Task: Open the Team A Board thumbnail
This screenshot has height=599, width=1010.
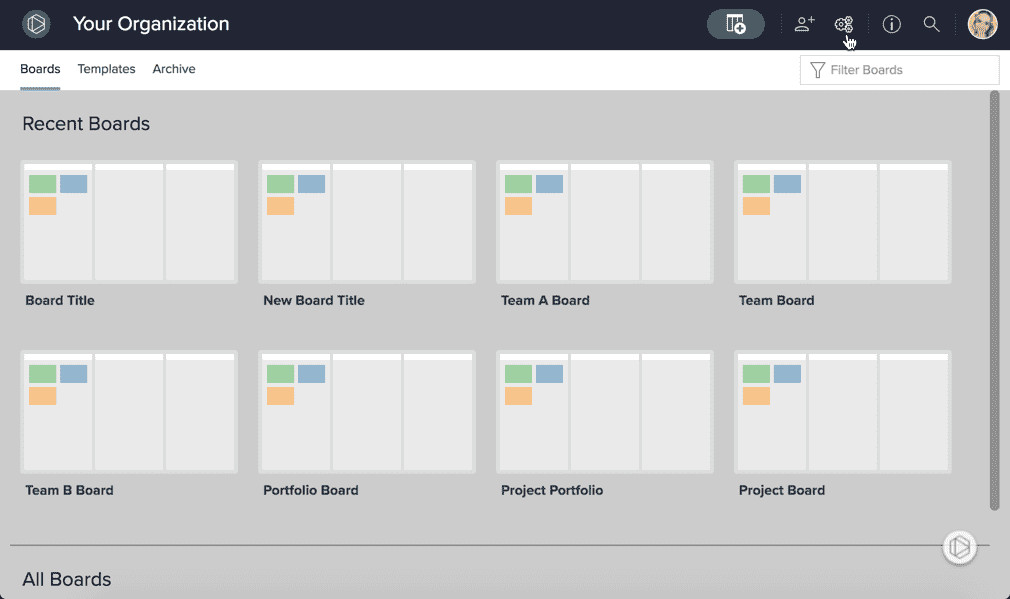Action: 605,222
